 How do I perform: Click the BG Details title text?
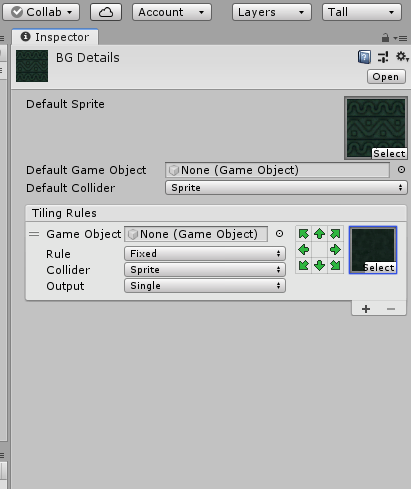coord(88,58)
